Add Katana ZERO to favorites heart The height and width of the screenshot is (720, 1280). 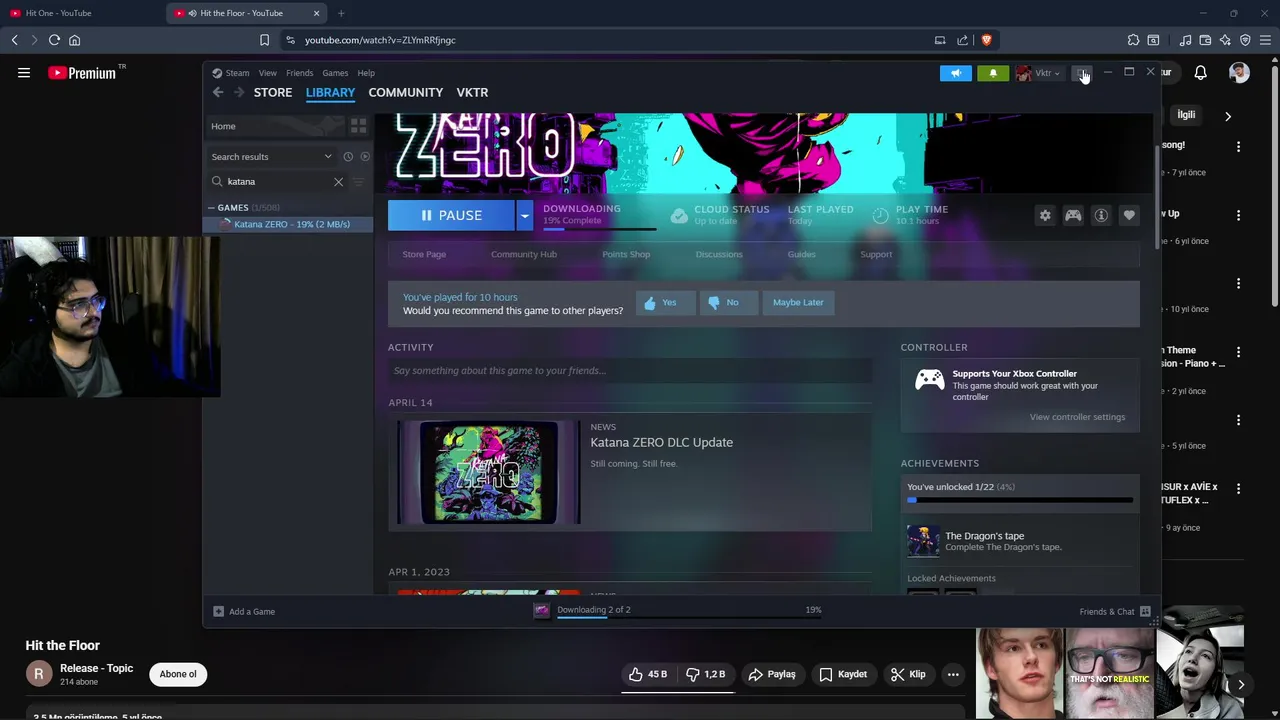coord(1129,215)
